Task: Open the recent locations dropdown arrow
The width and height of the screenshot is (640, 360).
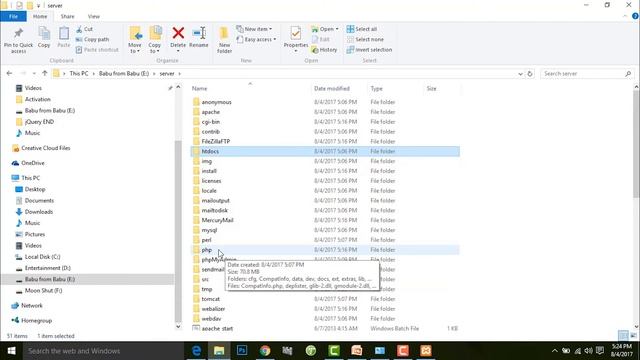Action: pos(34,73)
